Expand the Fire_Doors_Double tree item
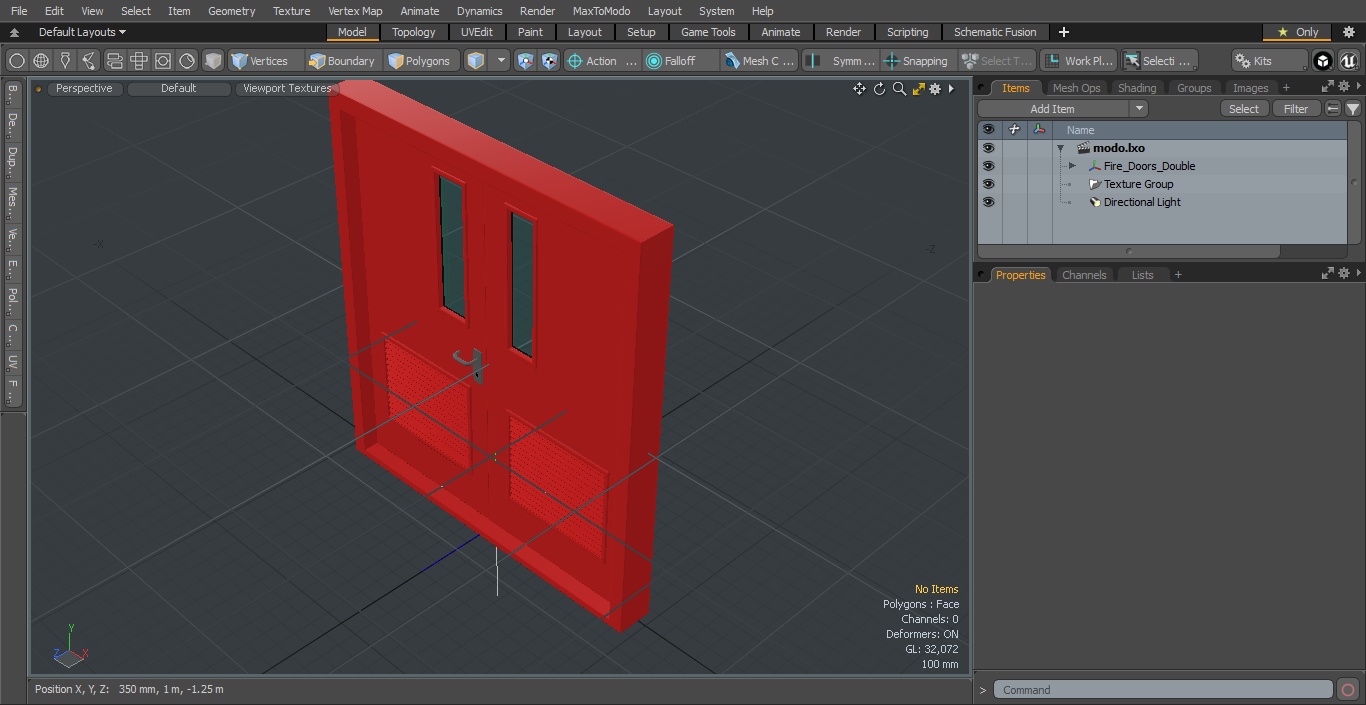The width and height of the screenshot is (1366, 705). point(1072,166)
